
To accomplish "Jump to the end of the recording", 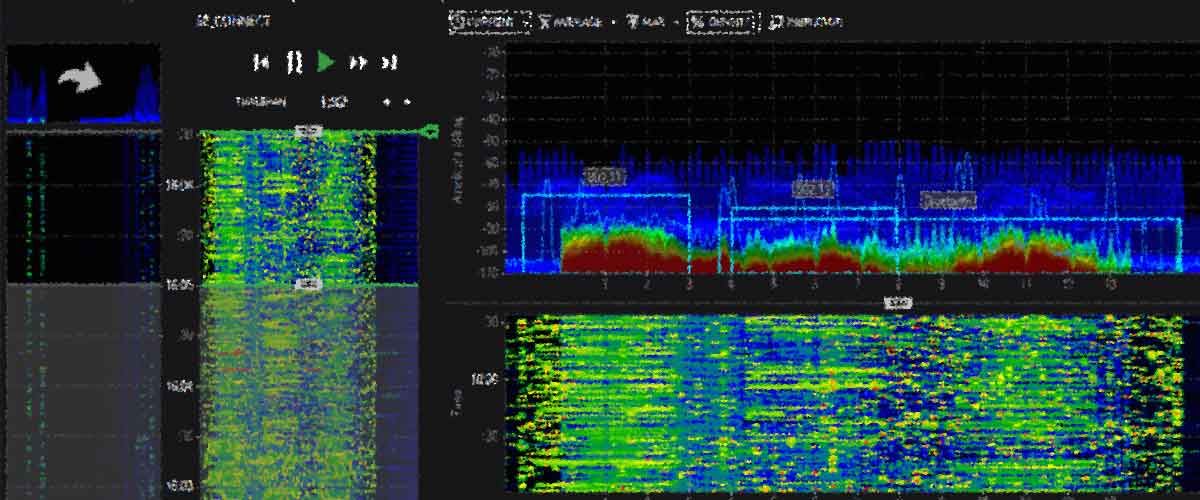I will tap(391, 62).
